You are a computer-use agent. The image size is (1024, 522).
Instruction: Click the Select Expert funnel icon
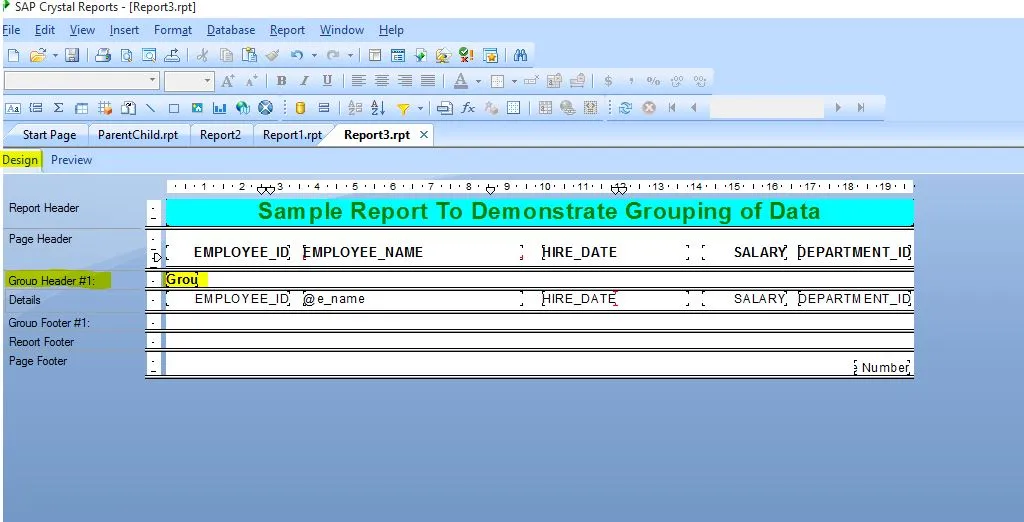point(404,108)
